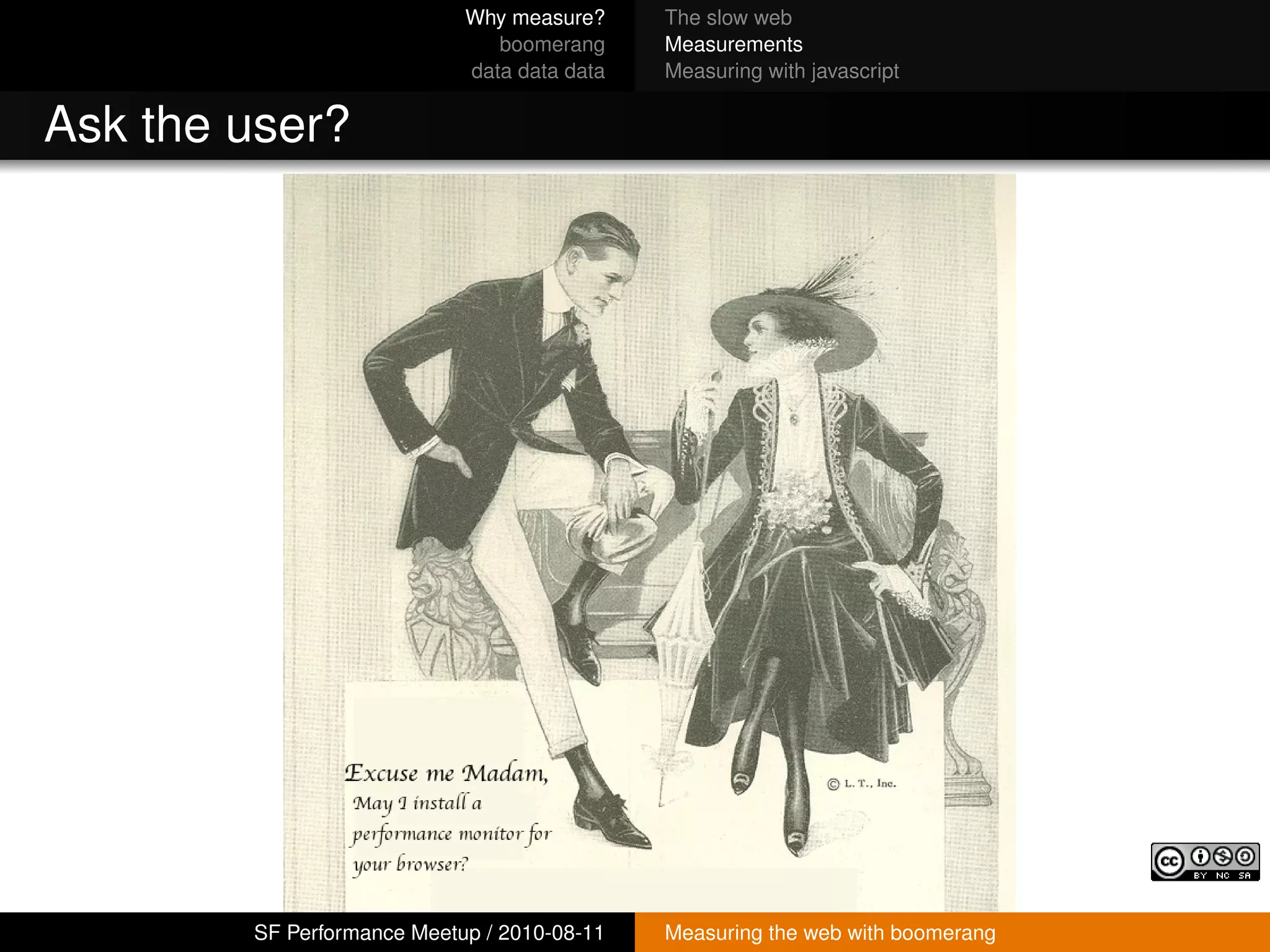This screenshot has width=1270, height=952.
Task: Click the 'your browser?' caption line
Action: 410,864
